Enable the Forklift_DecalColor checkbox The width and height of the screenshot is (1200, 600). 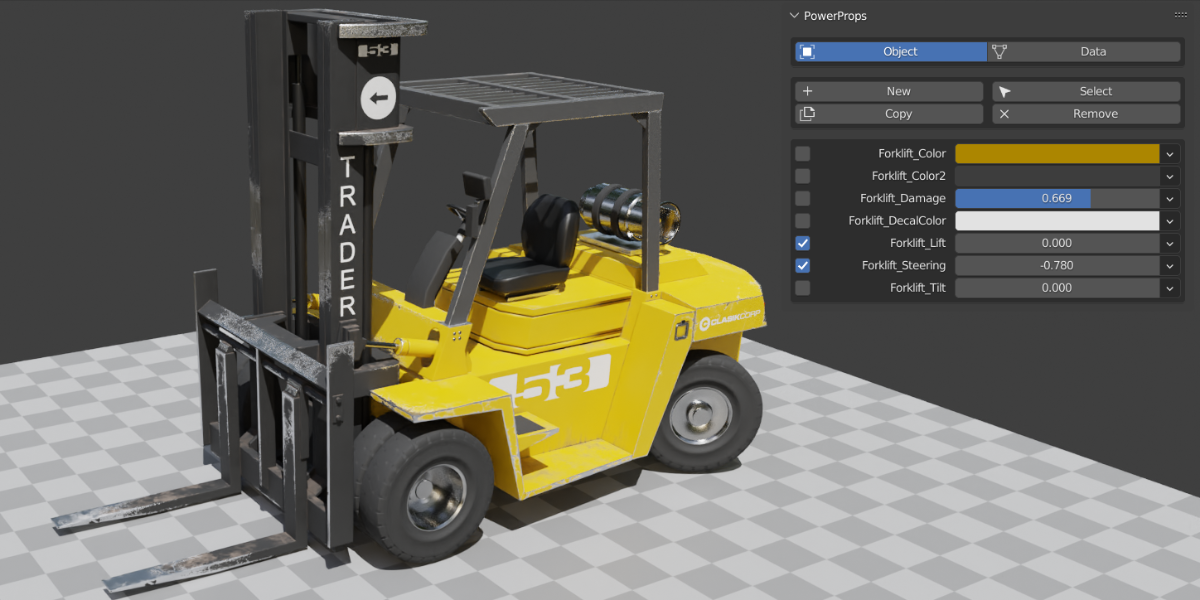803,221
